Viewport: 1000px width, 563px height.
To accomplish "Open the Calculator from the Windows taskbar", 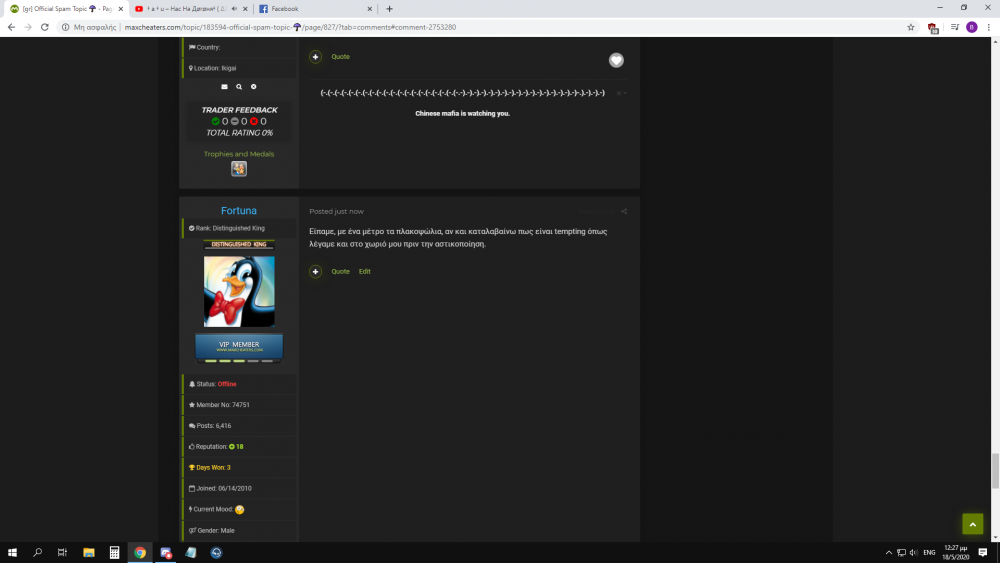I will 114,552.
